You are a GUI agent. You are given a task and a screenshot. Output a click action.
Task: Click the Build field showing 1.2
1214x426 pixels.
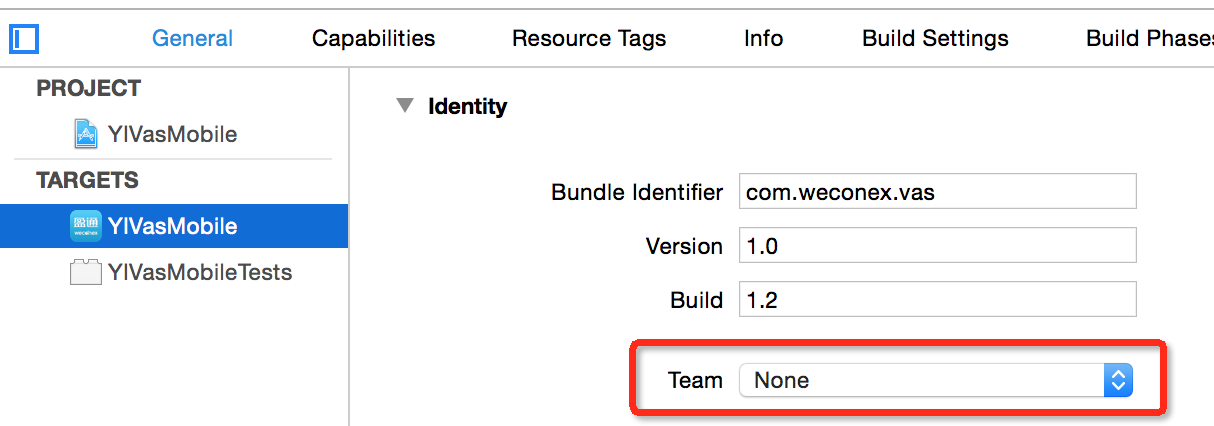pyautogui.click(x=937, y=299)
